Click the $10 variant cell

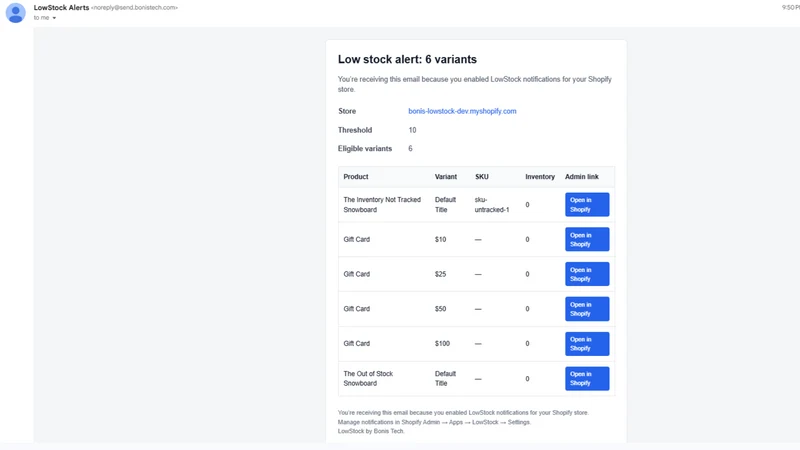(x=440, y=239)
